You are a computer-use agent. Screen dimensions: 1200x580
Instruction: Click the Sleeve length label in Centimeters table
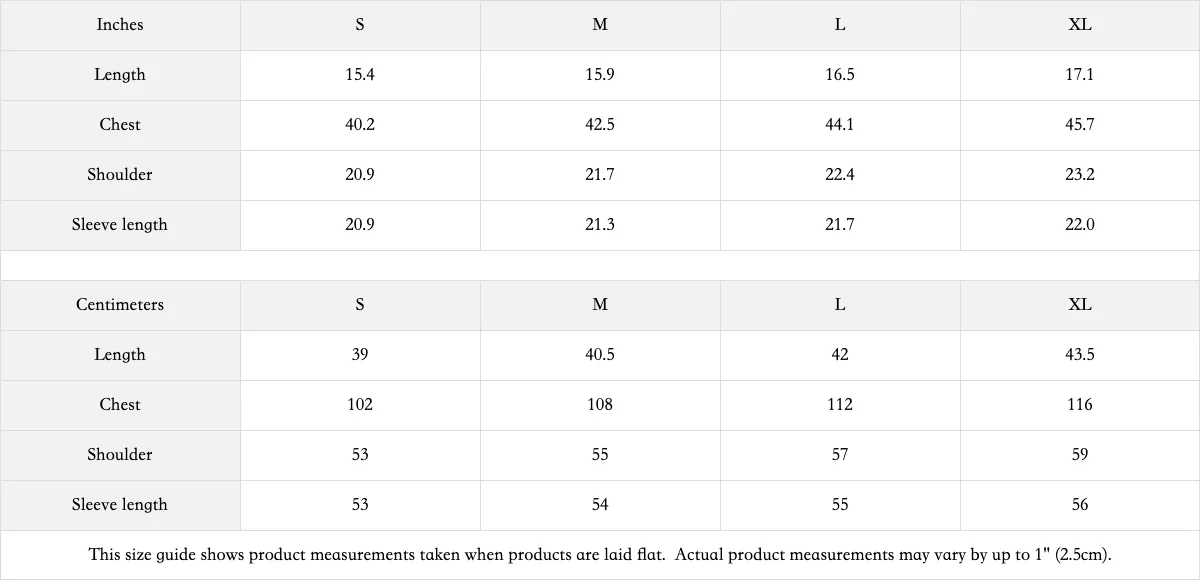(120, 505)
